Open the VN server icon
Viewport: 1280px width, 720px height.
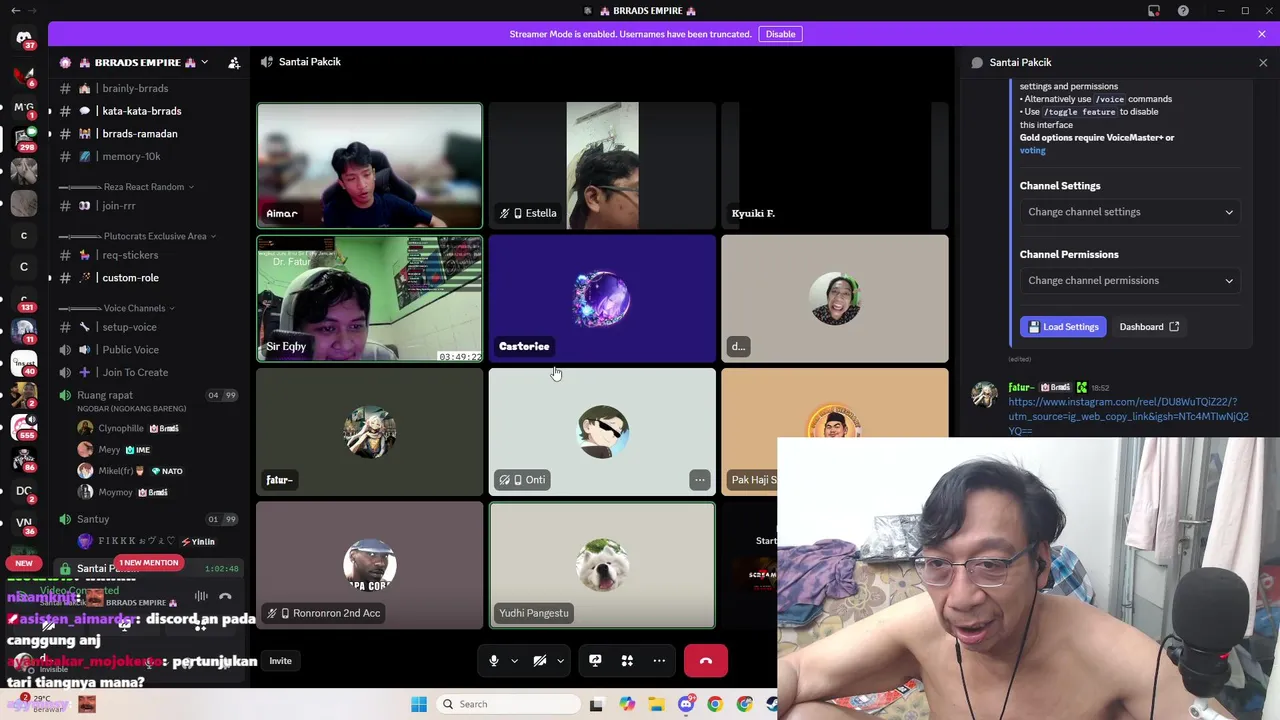[x=24, y=523]
